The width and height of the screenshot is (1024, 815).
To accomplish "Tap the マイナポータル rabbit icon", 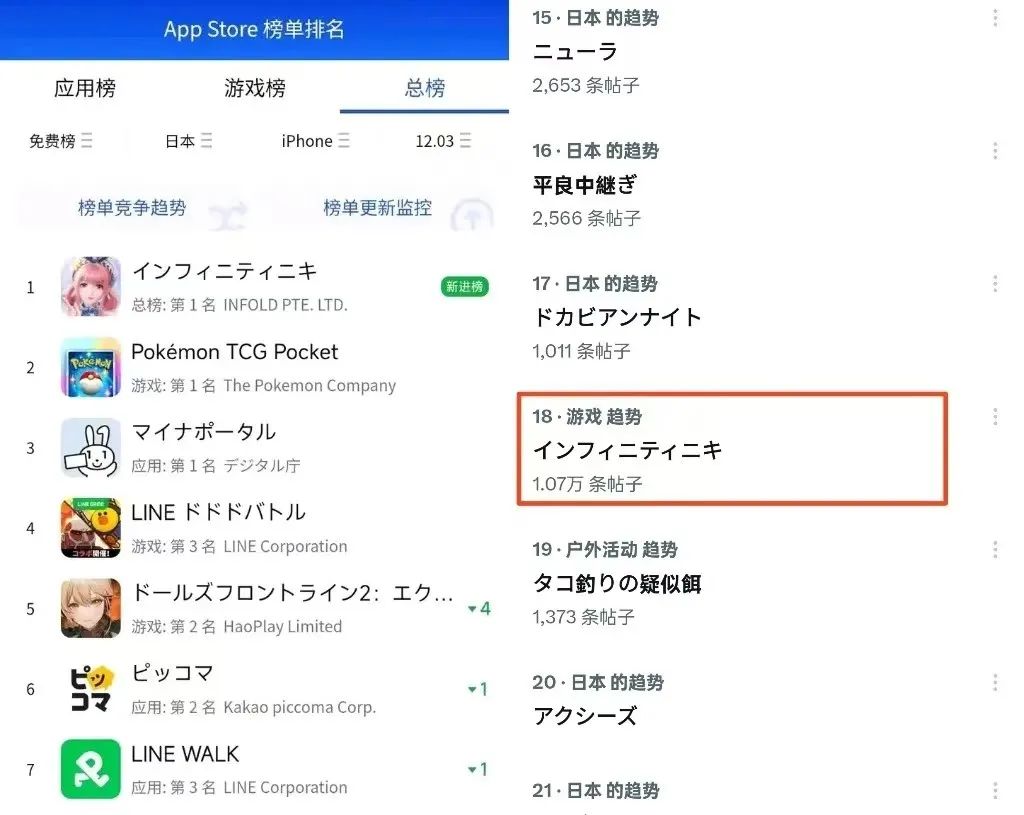I will coord(90,447).
